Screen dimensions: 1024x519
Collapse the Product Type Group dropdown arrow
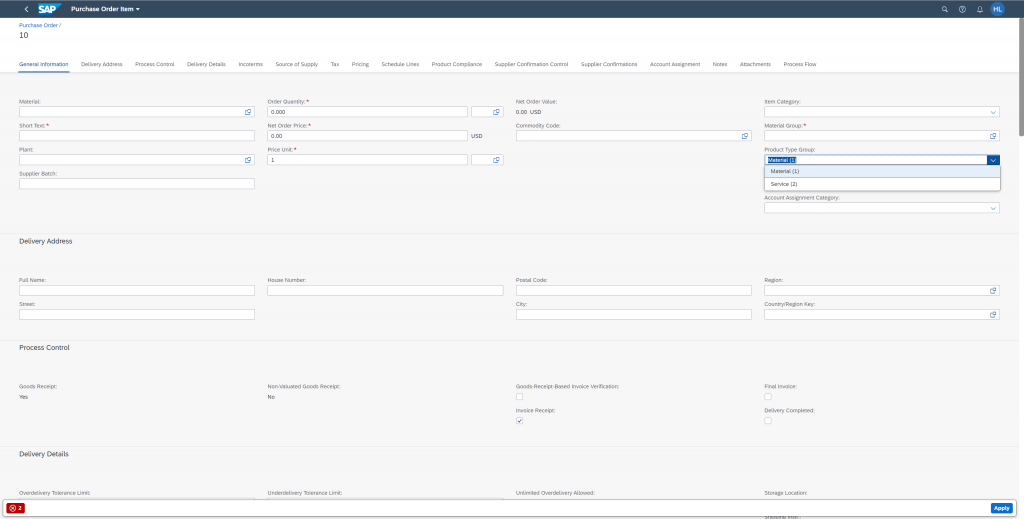click(x=993, y=160)
